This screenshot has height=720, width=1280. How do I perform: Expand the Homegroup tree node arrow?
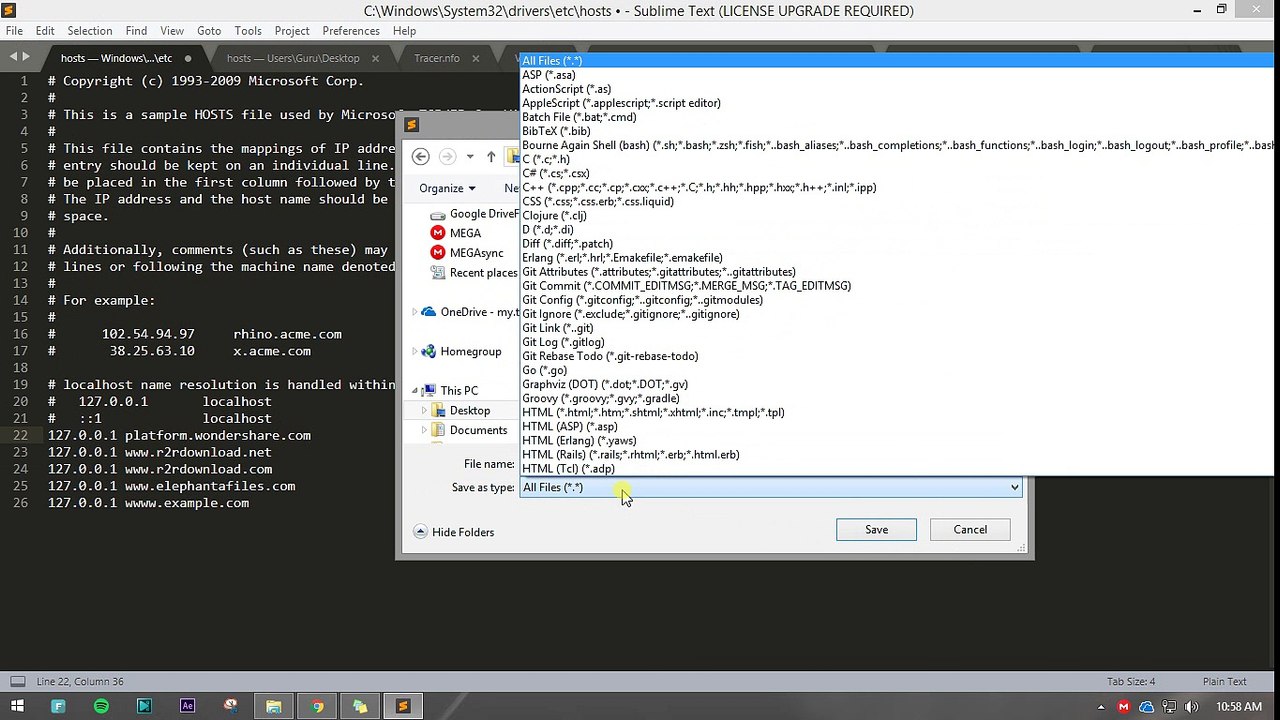pyautogui.click(x=415, y=351)
